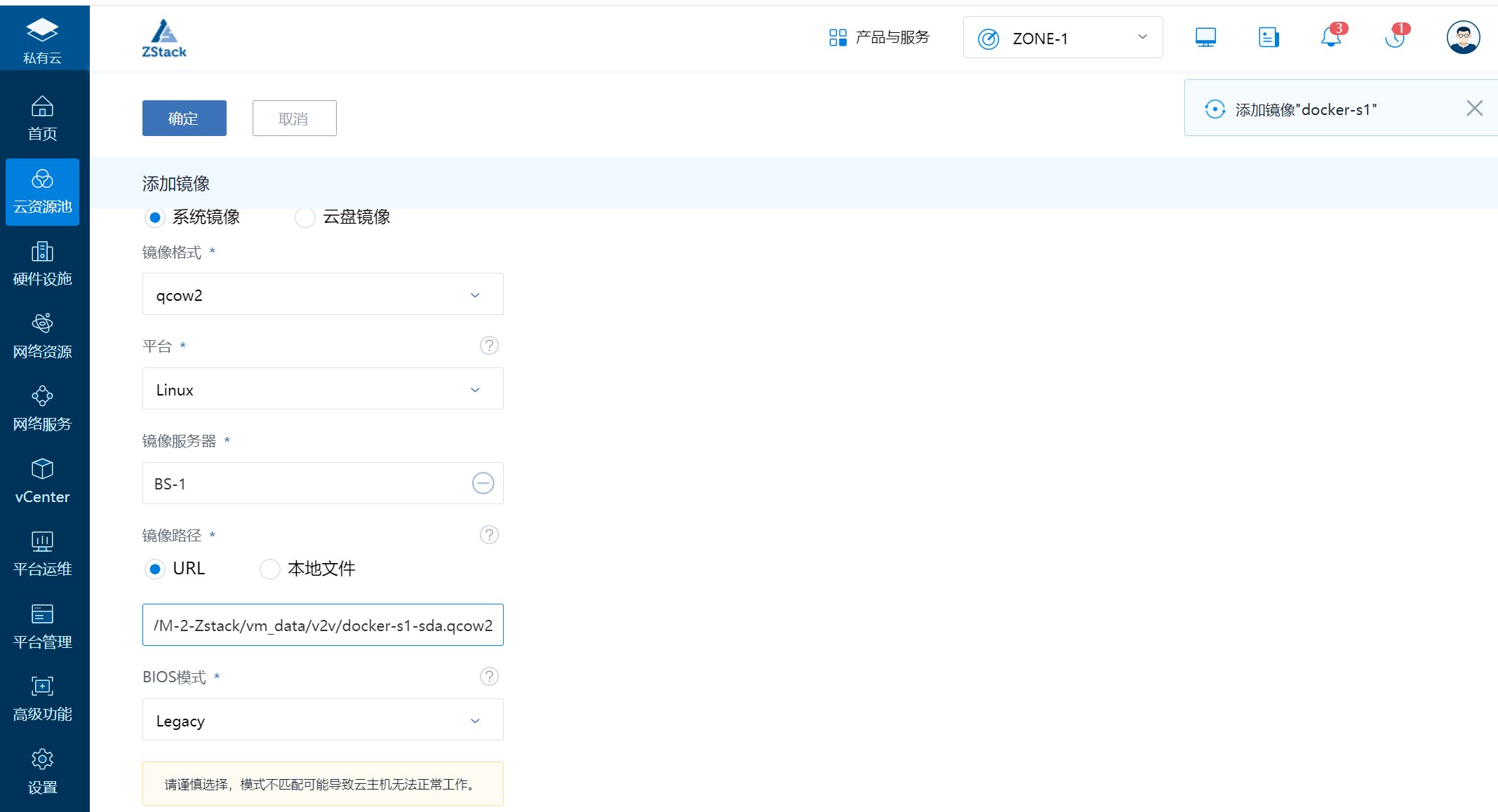Click the image URL path input field
1498x812 pixels.
[323, 625]
